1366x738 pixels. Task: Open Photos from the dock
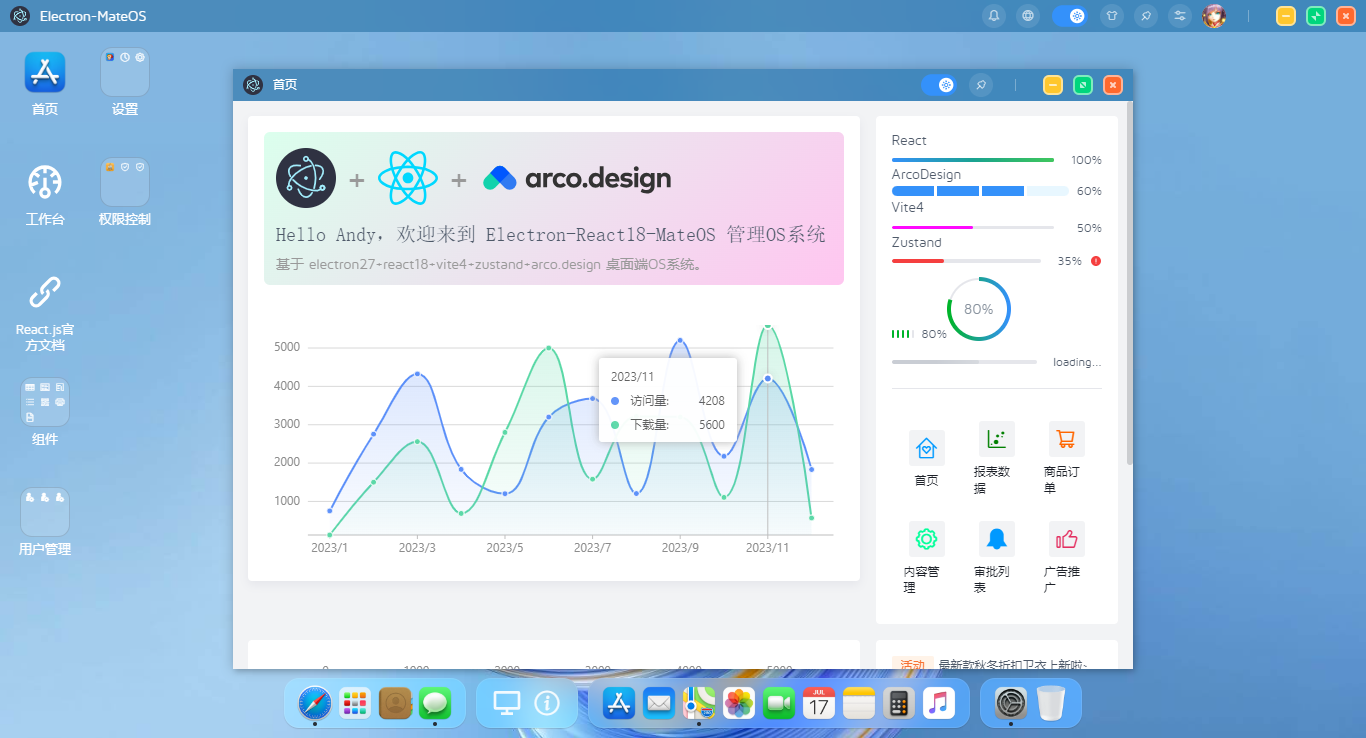tap(739, 704)
